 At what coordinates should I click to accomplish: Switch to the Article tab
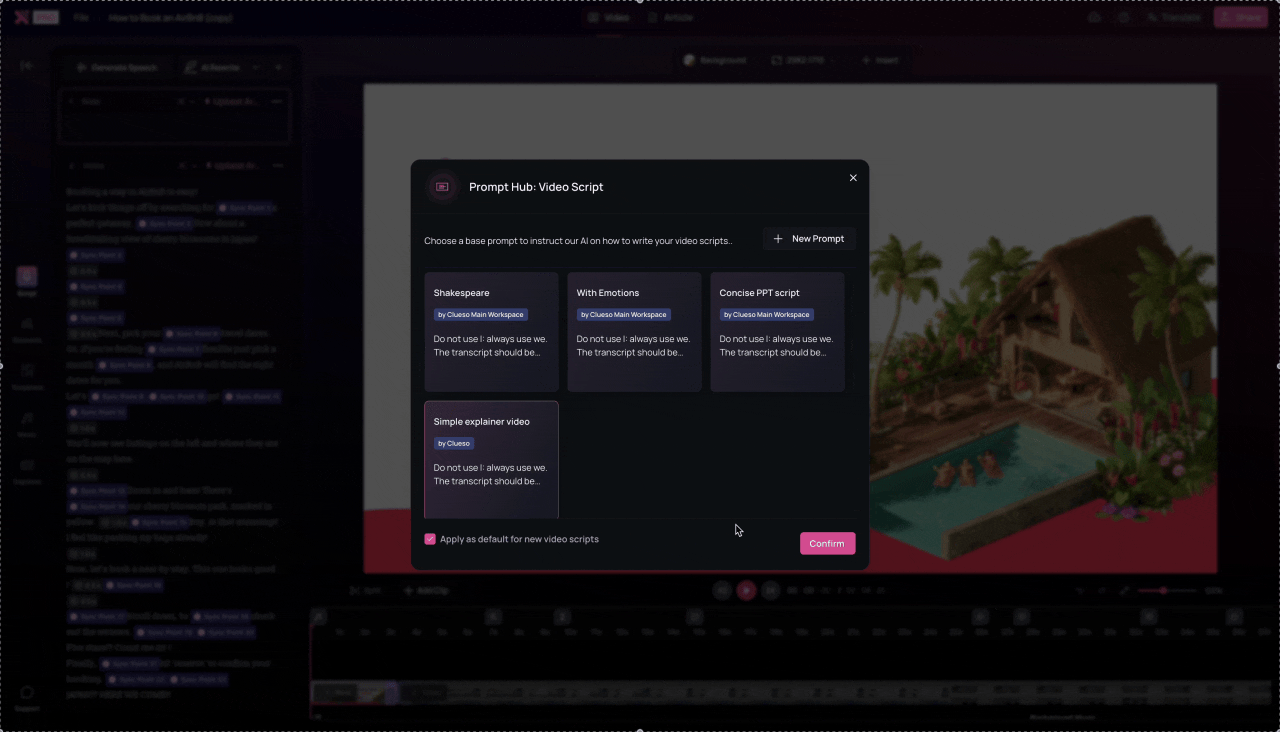pos(670,18)
